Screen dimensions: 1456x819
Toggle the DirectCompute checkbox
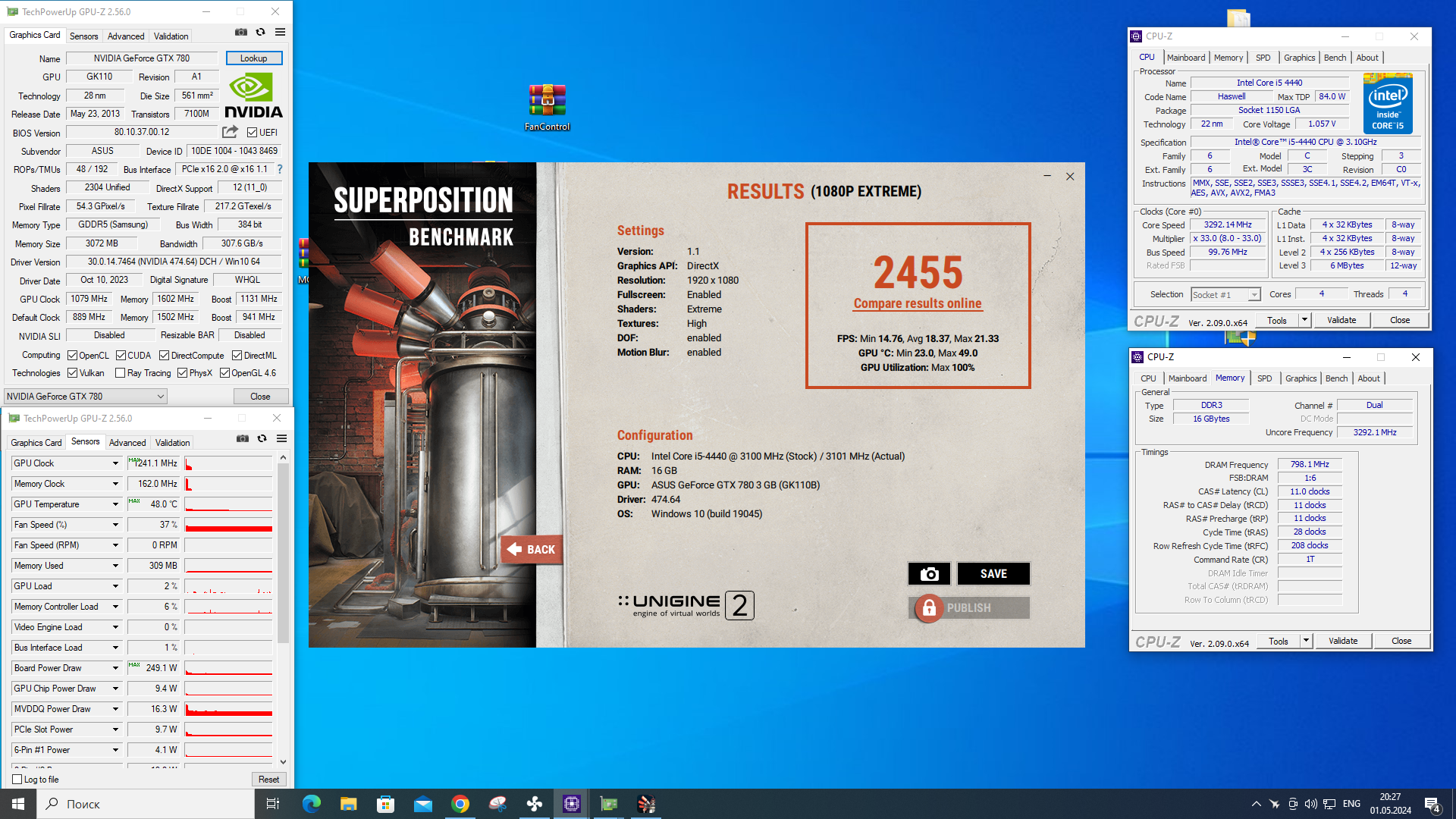tap(164, 355)
